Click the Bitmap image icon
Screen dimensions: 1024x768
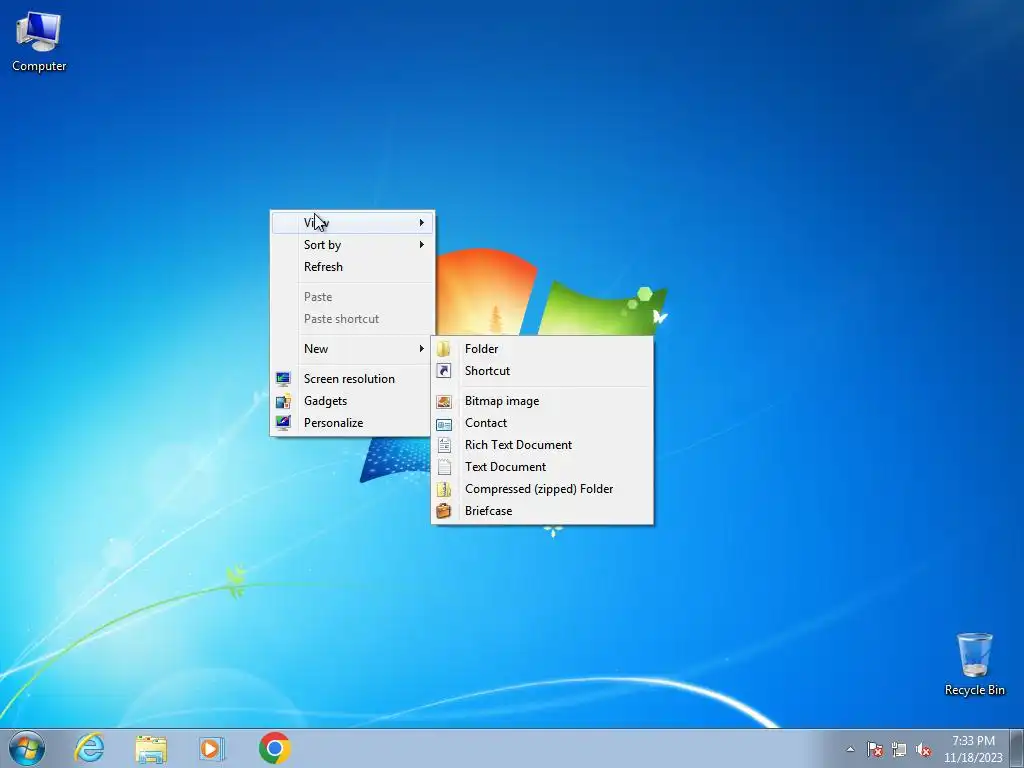443,402
